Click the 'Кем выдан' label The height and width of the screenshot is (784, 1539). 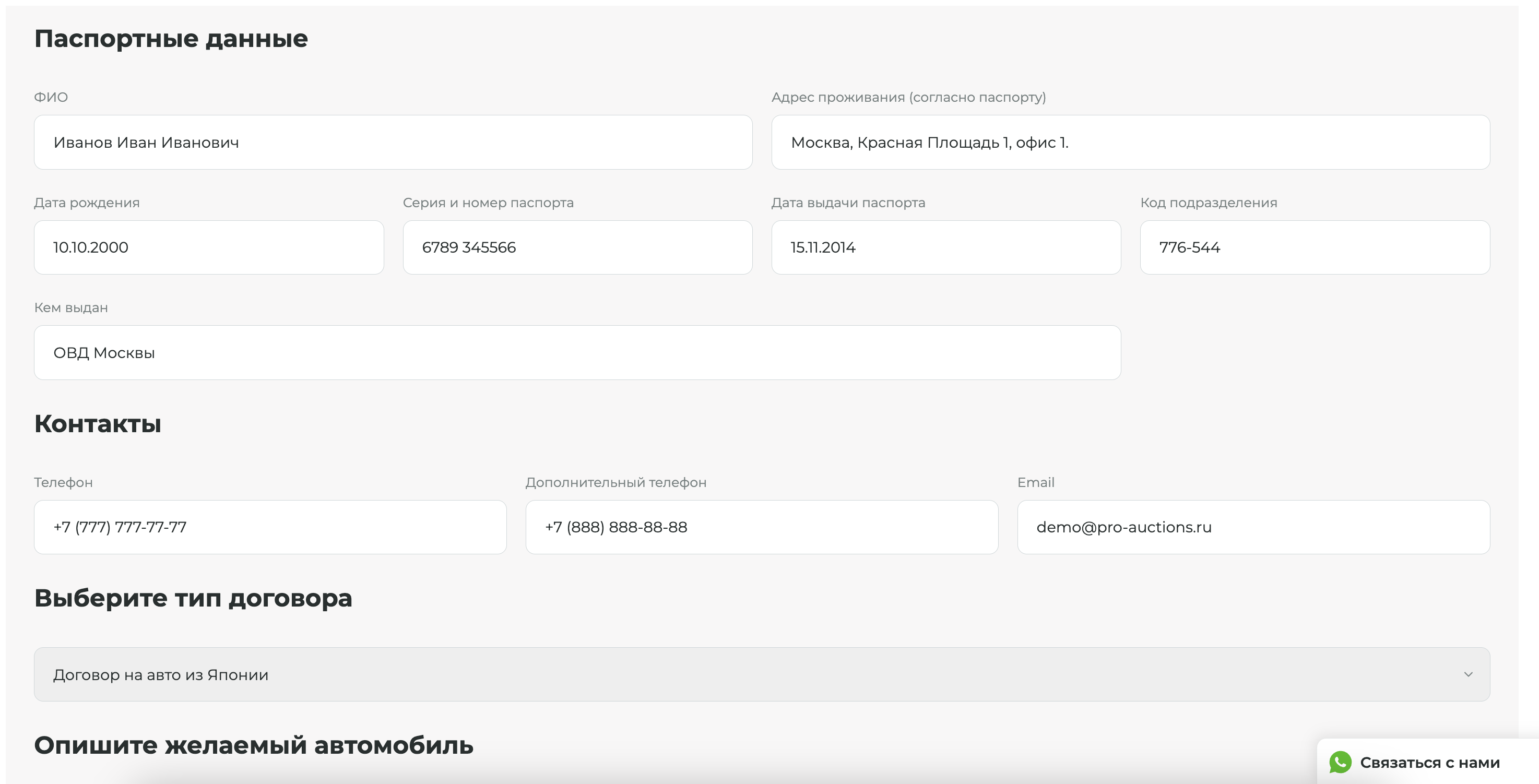tap(71, 308)
